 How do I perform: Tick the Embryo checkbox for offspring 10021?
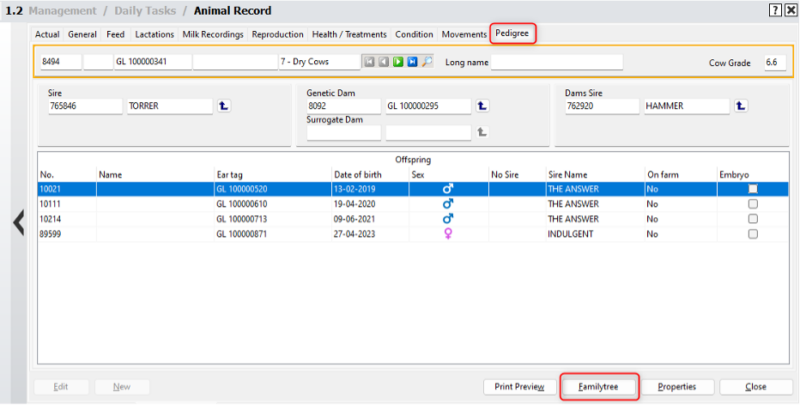pos(753,188)
